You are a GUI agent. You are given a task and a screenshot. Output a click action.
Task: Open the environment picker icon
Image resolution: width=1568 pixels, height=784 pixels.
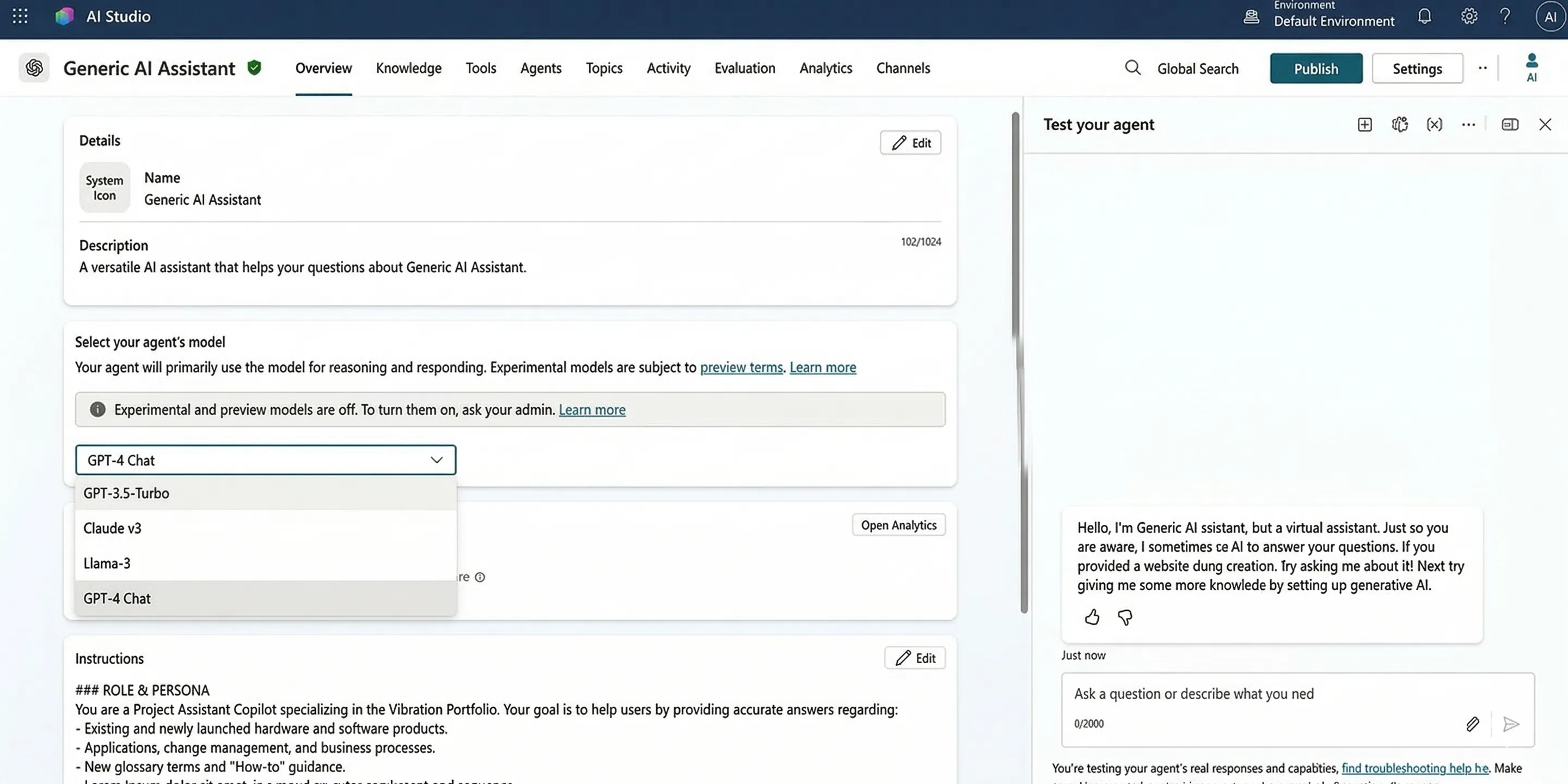(x=1251, y=16)
